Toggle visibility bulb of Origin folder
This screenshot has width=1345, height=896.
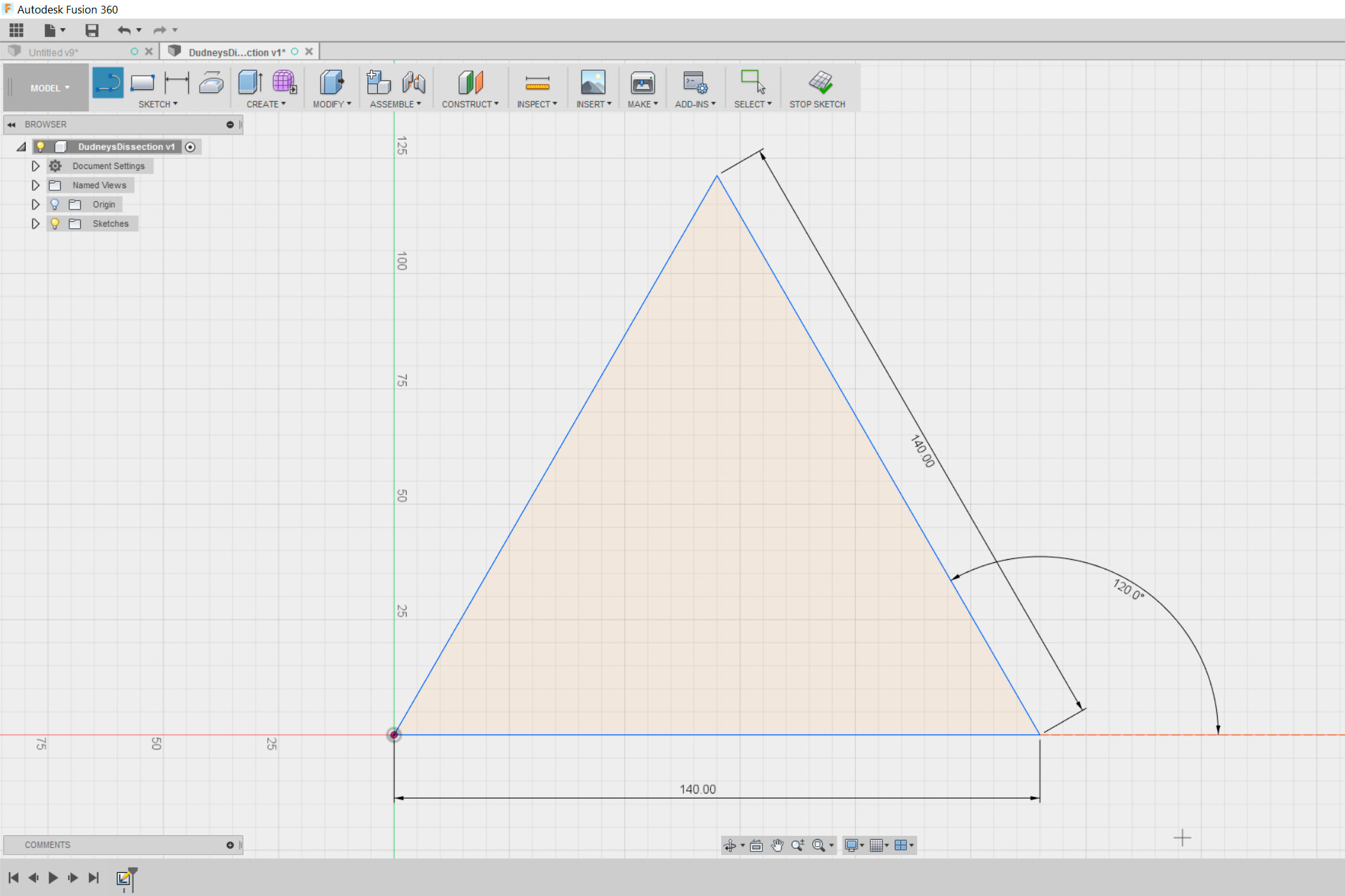click(55, 204)
